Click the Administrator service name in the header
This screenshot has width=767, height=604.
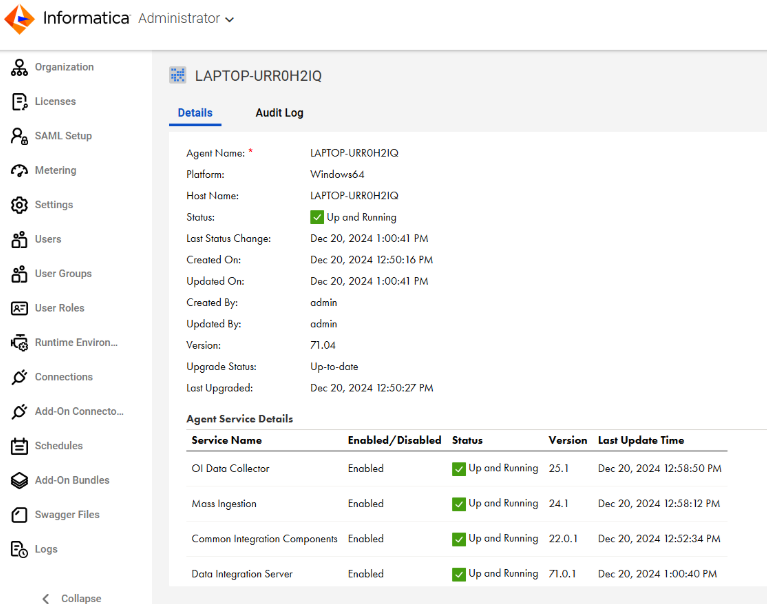pos(179,19)
